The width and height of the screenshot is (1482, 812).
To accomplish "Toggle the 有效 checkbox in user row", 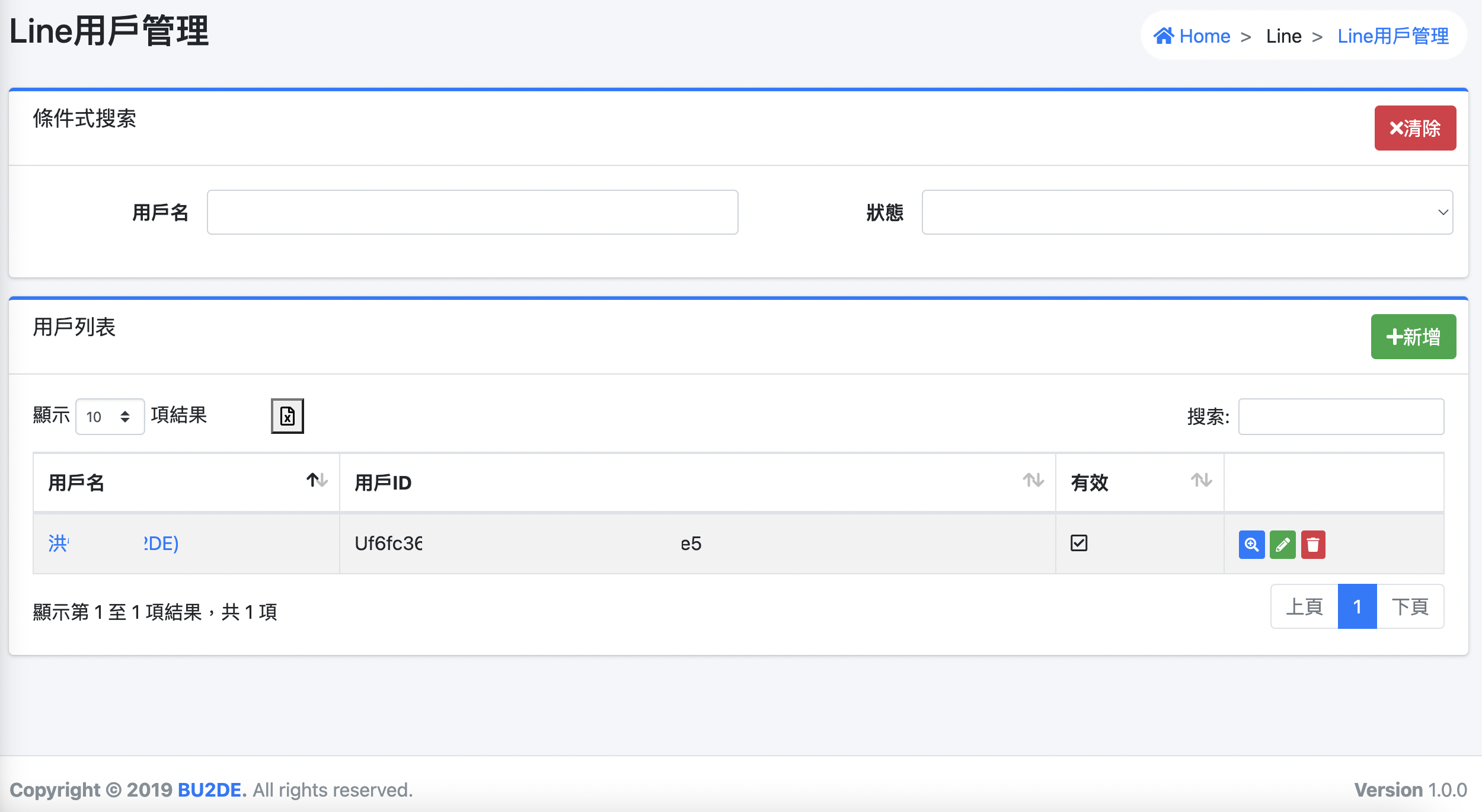I will click(1079, 543).
